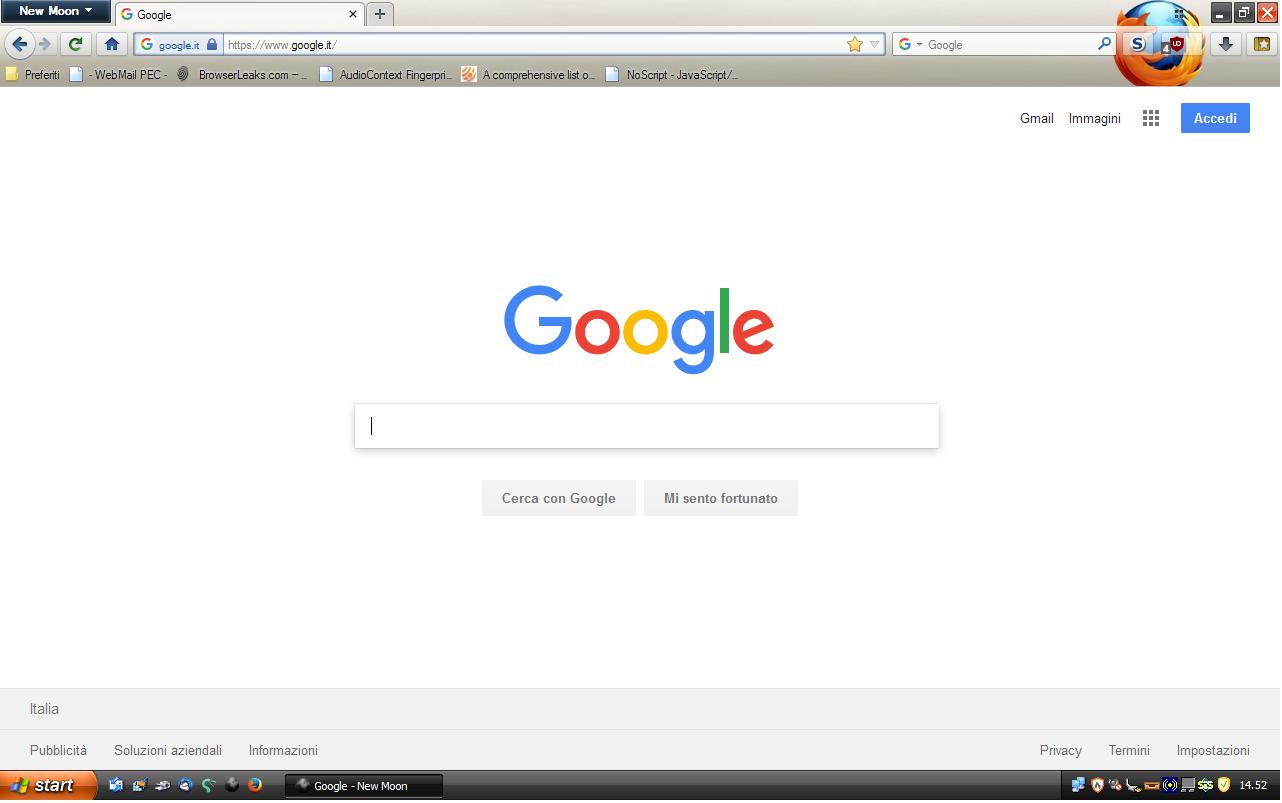Click the blue Accedi button

pos(1215,118)
